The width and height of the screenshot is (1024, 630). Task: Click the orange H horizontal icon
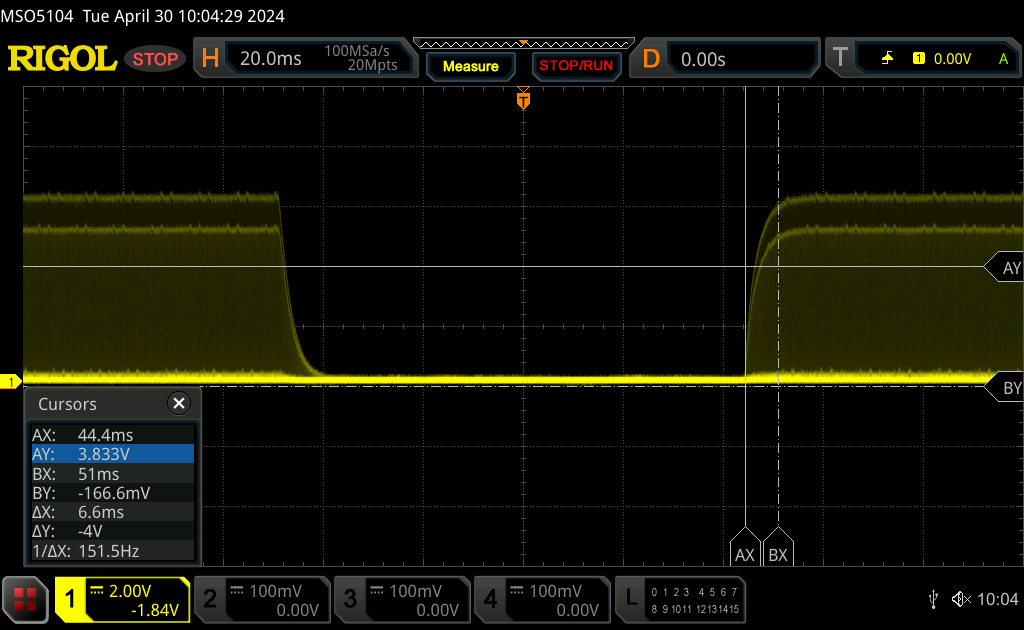point(210,59)
